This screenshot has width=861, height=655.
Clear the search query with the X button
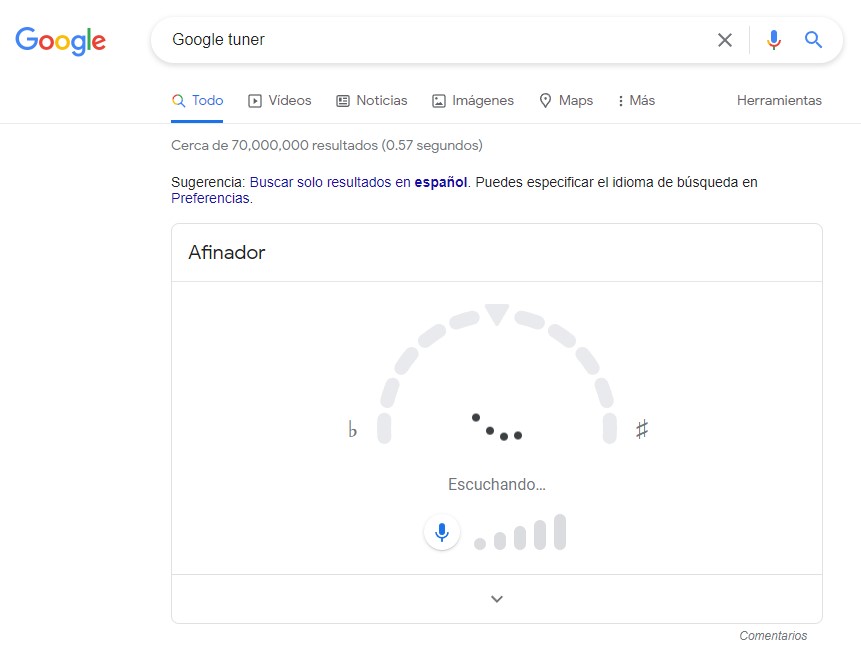pyautogui.click(x=725, y=40)
